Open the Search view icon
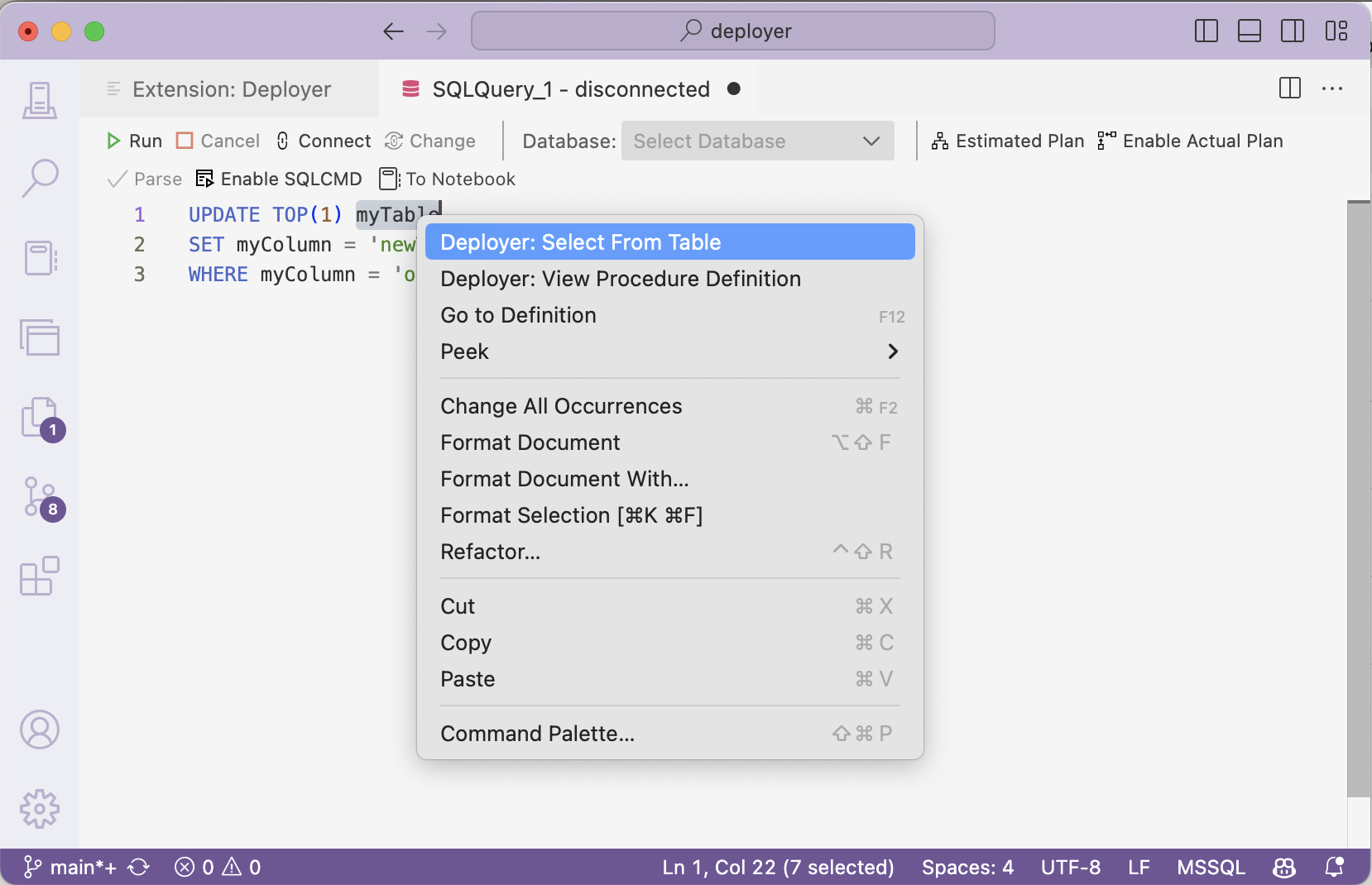Image resolution: width=1372 pixels, height=885 pixels. (39, 179)
